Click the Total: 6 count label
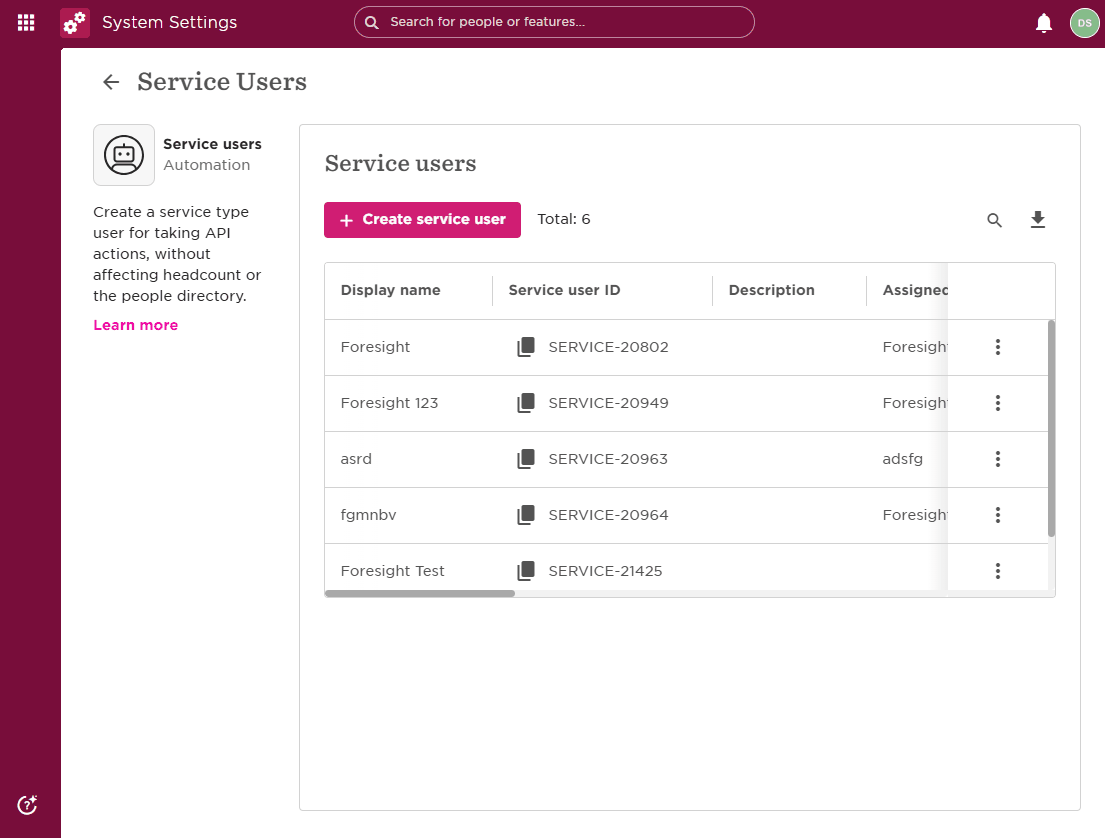This screenshot has width=1105, height=838. click(564, 219)
